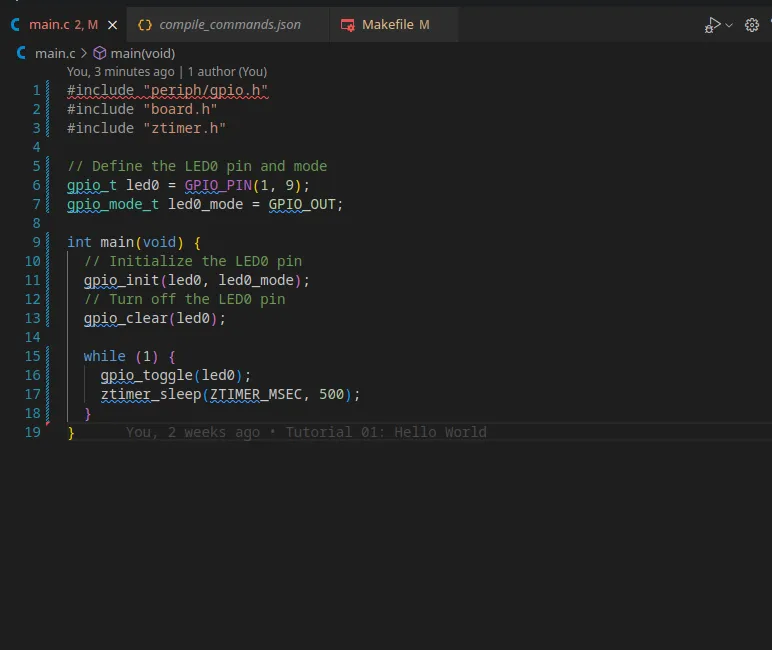This screenshot has width=772, height=650.
Task: Open the compile_commands.json tab
Action: pos(230,25)
